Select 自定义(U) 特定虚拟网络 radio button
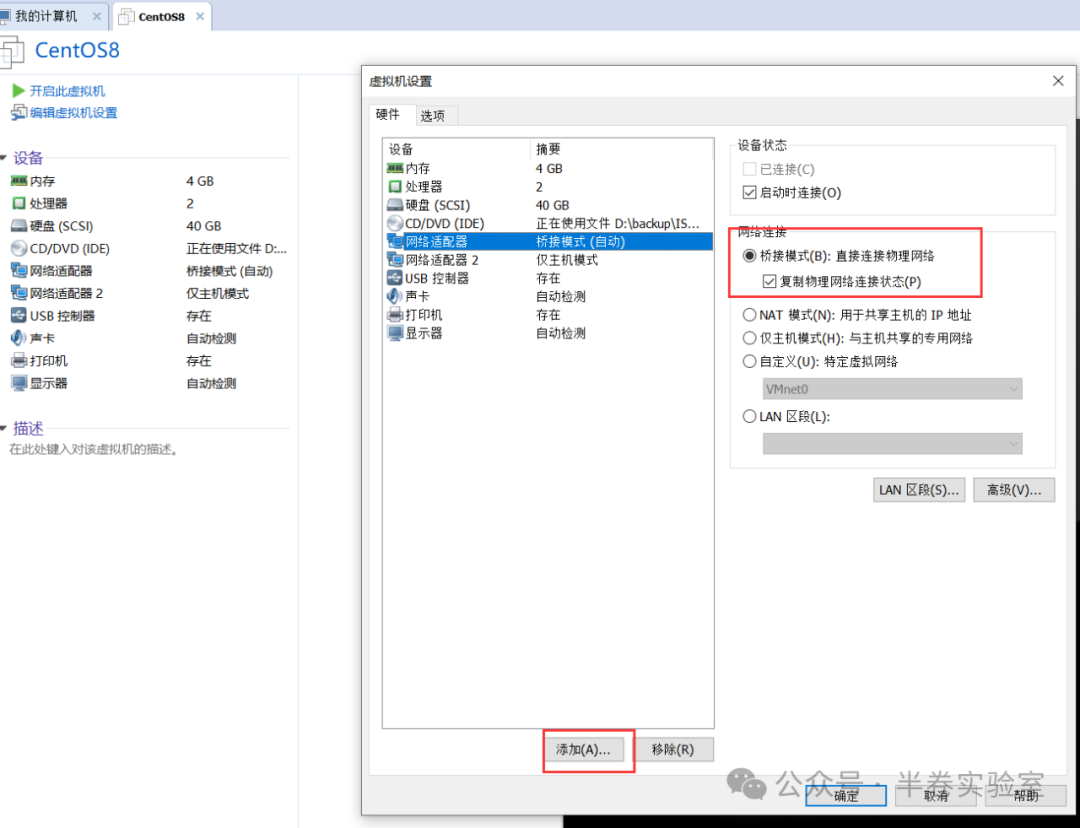Screen dimensions: 1080x828 749,362
